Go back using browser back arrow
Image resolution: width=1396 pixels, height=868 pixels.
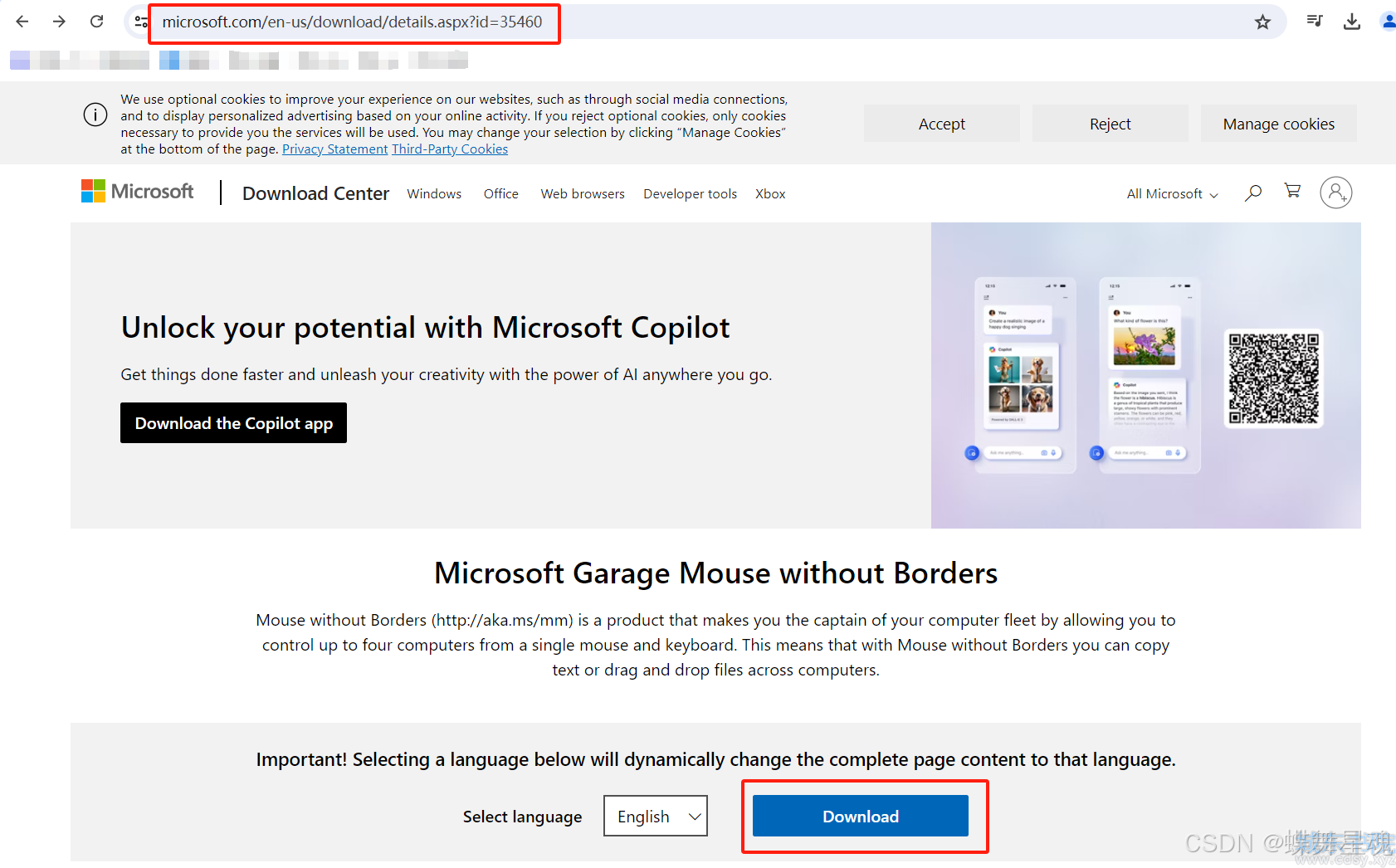coord(22,22)
